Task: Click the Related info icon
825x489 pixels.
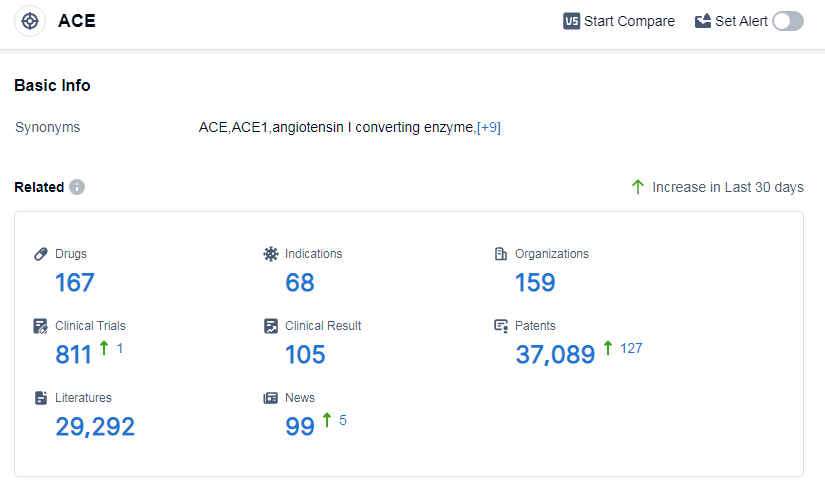Action: tap(77, 187)
